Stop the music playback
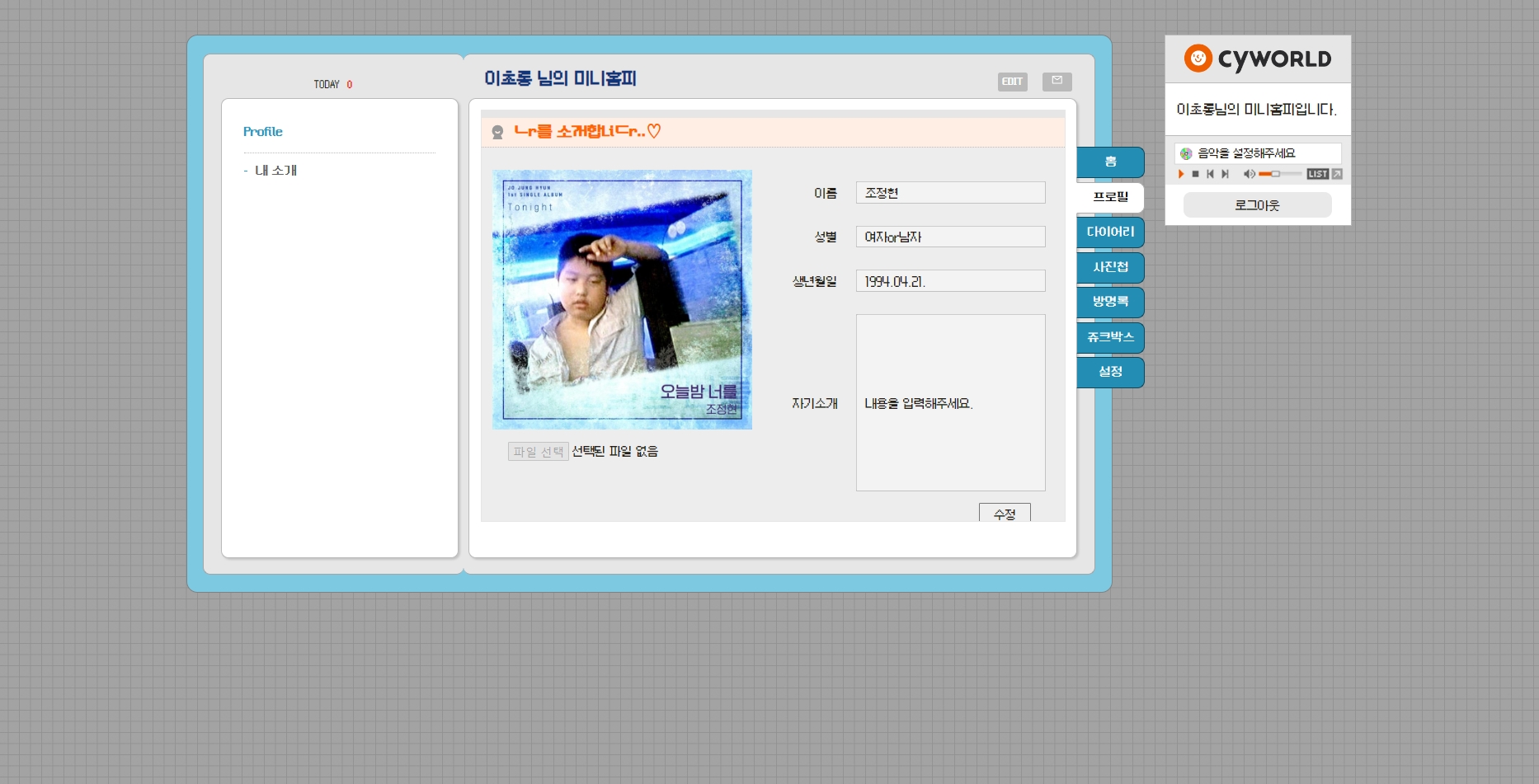Viewport: 1539px width, 784px height. click(1195, 174)
